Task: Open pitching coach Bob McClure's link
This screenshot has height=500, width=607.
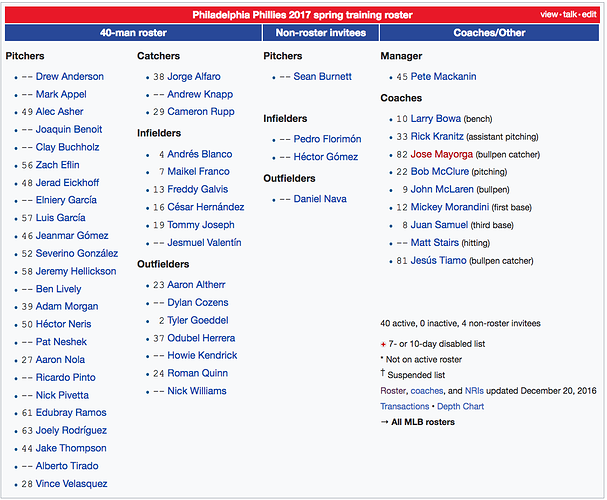Action: tap(440, 172)
